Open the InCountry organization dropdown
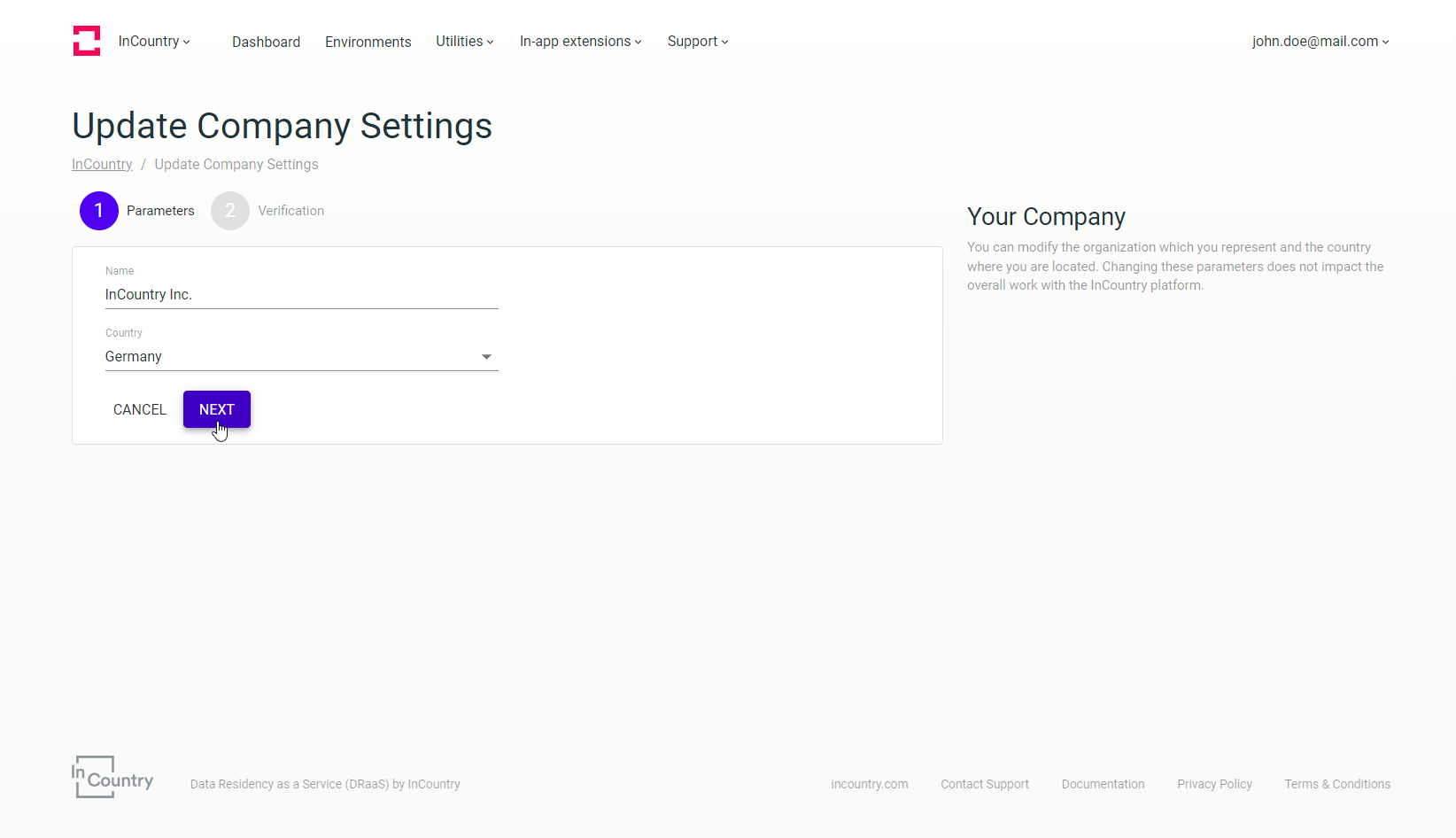This screenshot has height=838, width=1456. click(154, 42)
